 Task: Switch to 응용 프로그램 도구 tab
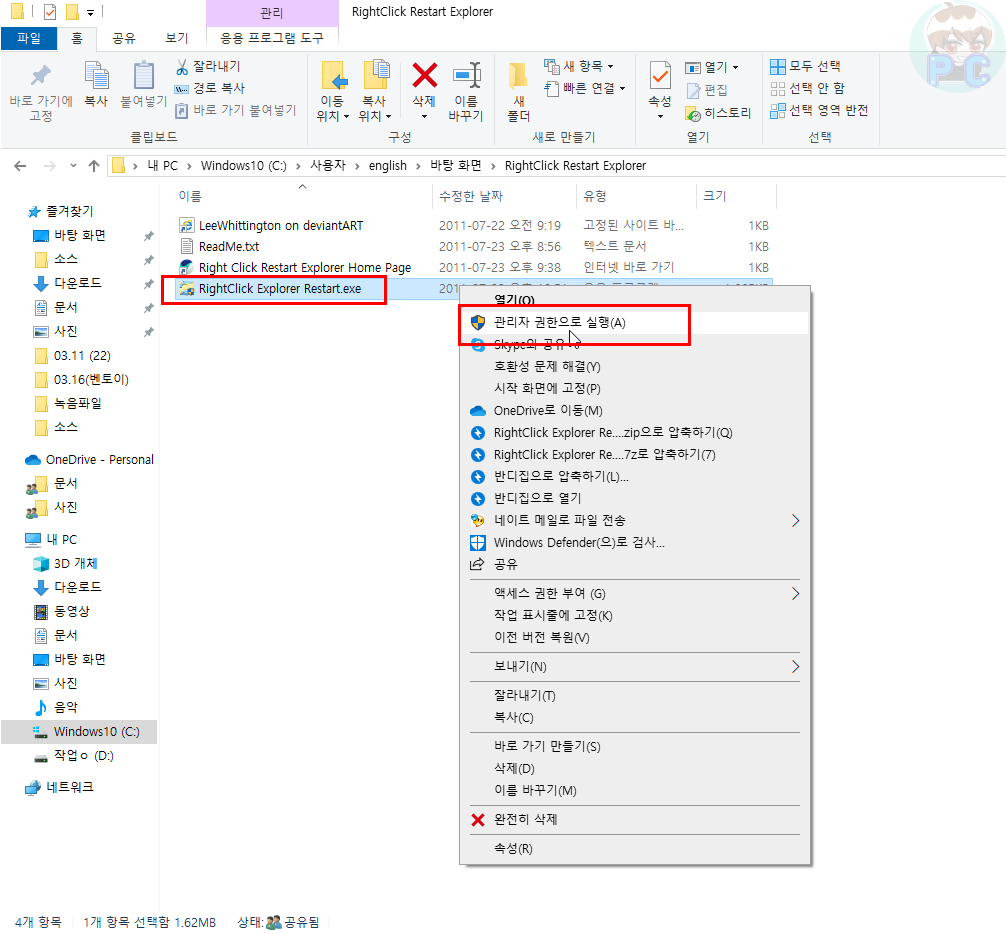272,38
